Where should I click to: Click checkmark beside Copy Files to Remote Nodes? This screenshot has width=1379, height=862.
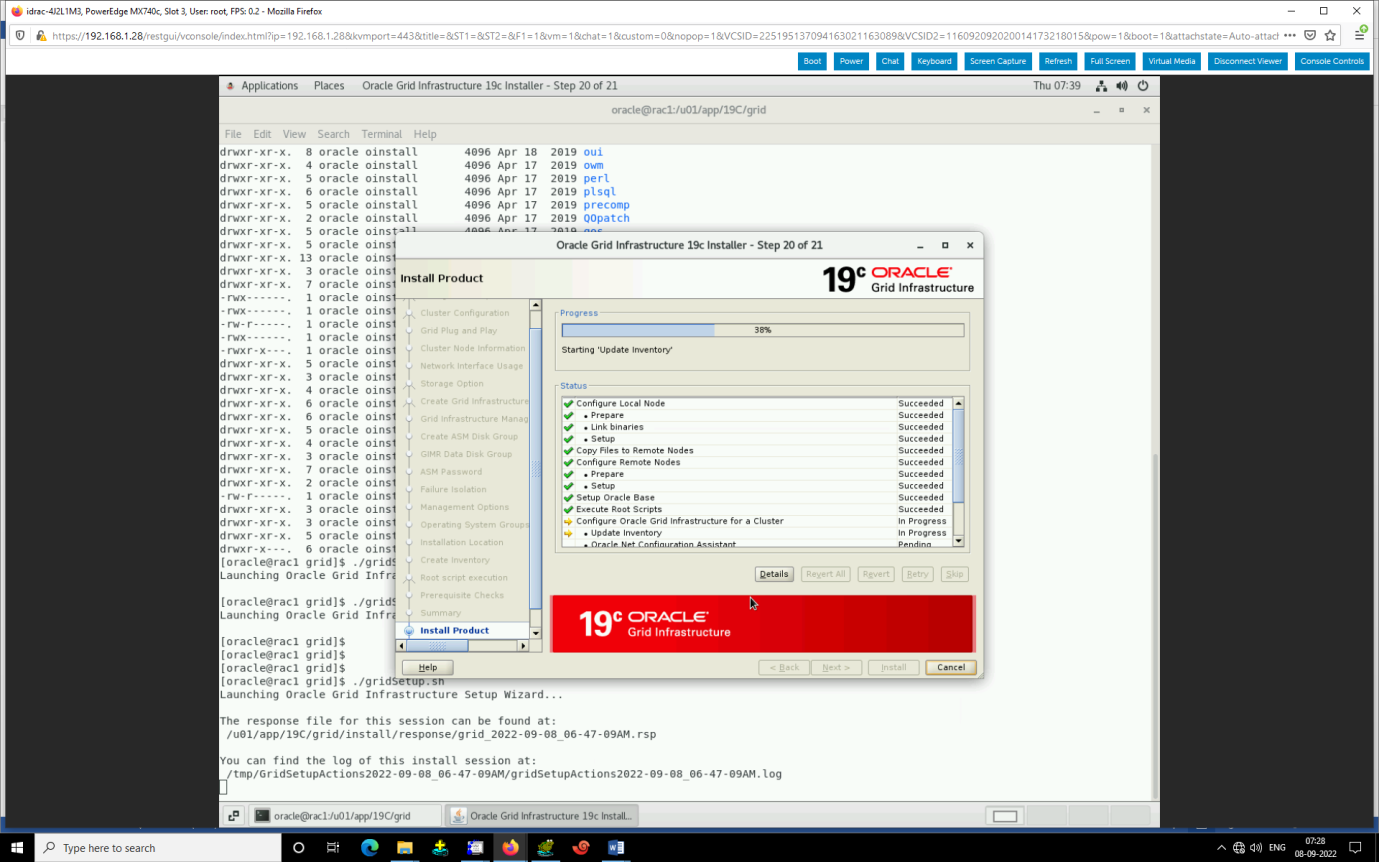tap(568, 451)
